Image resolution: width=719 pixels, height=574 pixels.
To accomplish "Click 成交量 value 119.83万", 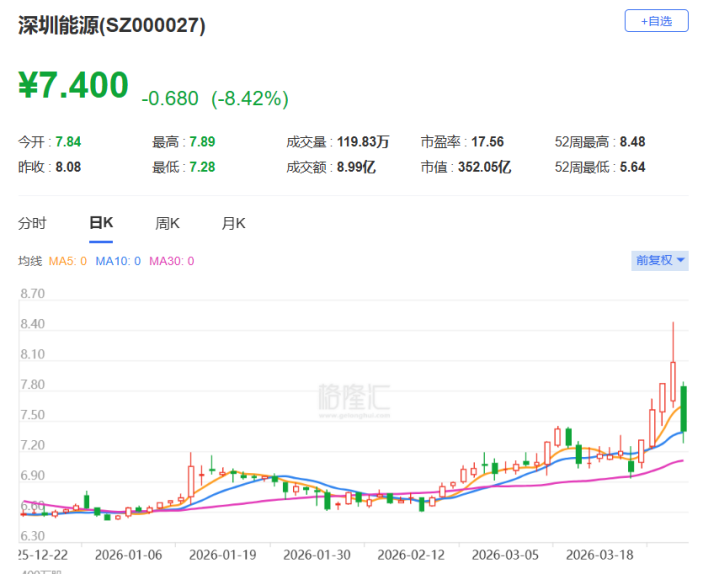I will pos(363,142).
